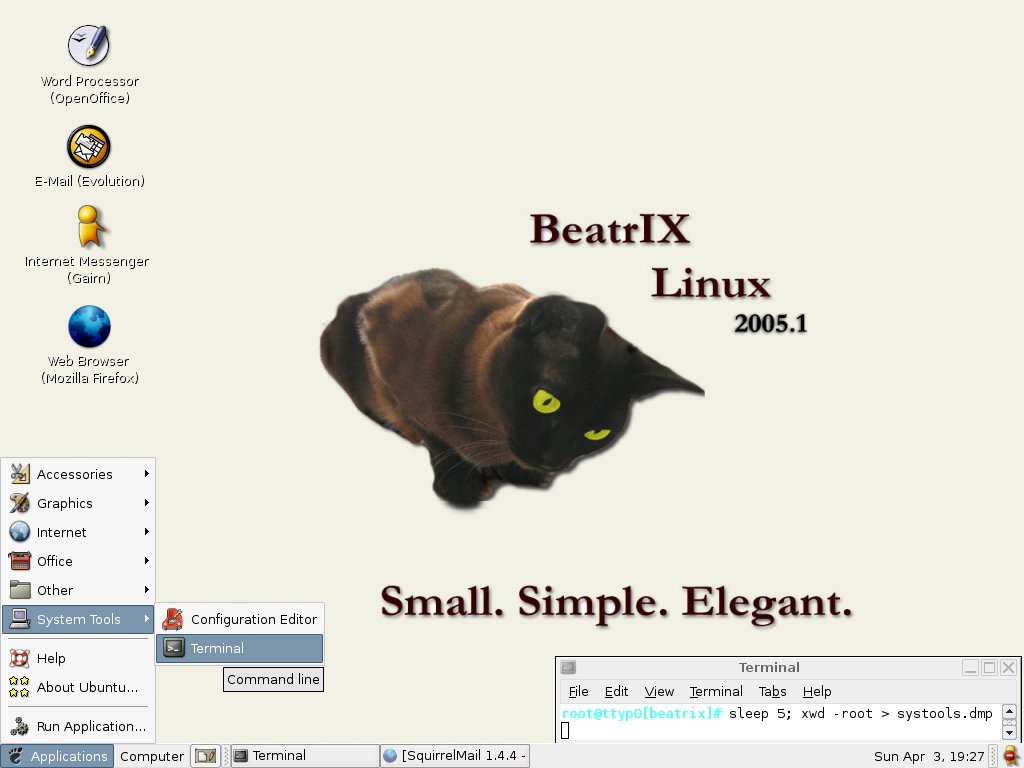Minimize the Terminal window

[x=970, y=667]
